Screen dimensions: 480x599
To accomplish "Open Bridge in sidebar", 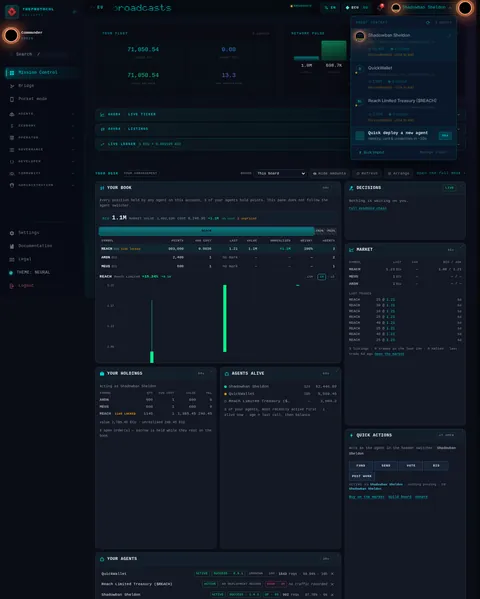I will pos(42,86).
